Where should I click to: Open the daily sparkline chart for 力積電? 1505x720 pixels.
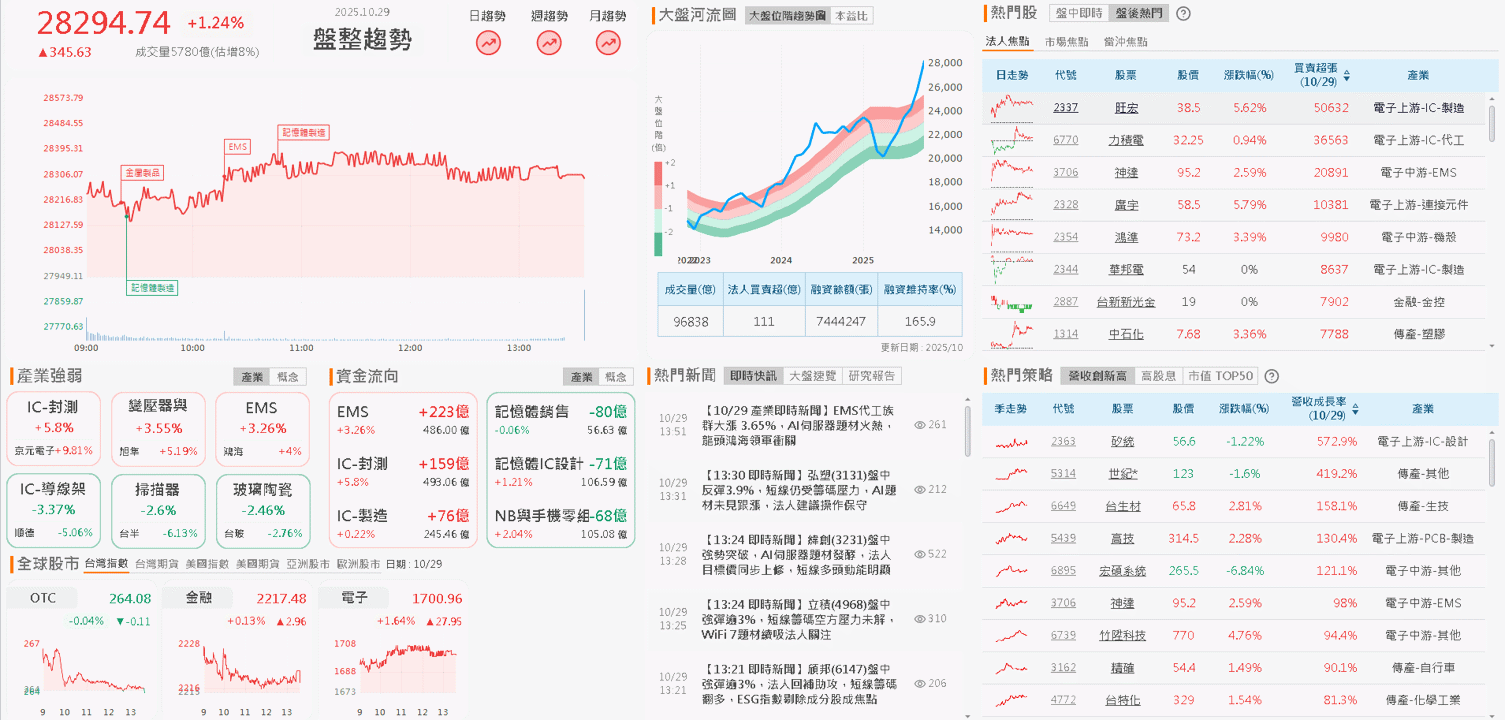(x=1012, y=140)
